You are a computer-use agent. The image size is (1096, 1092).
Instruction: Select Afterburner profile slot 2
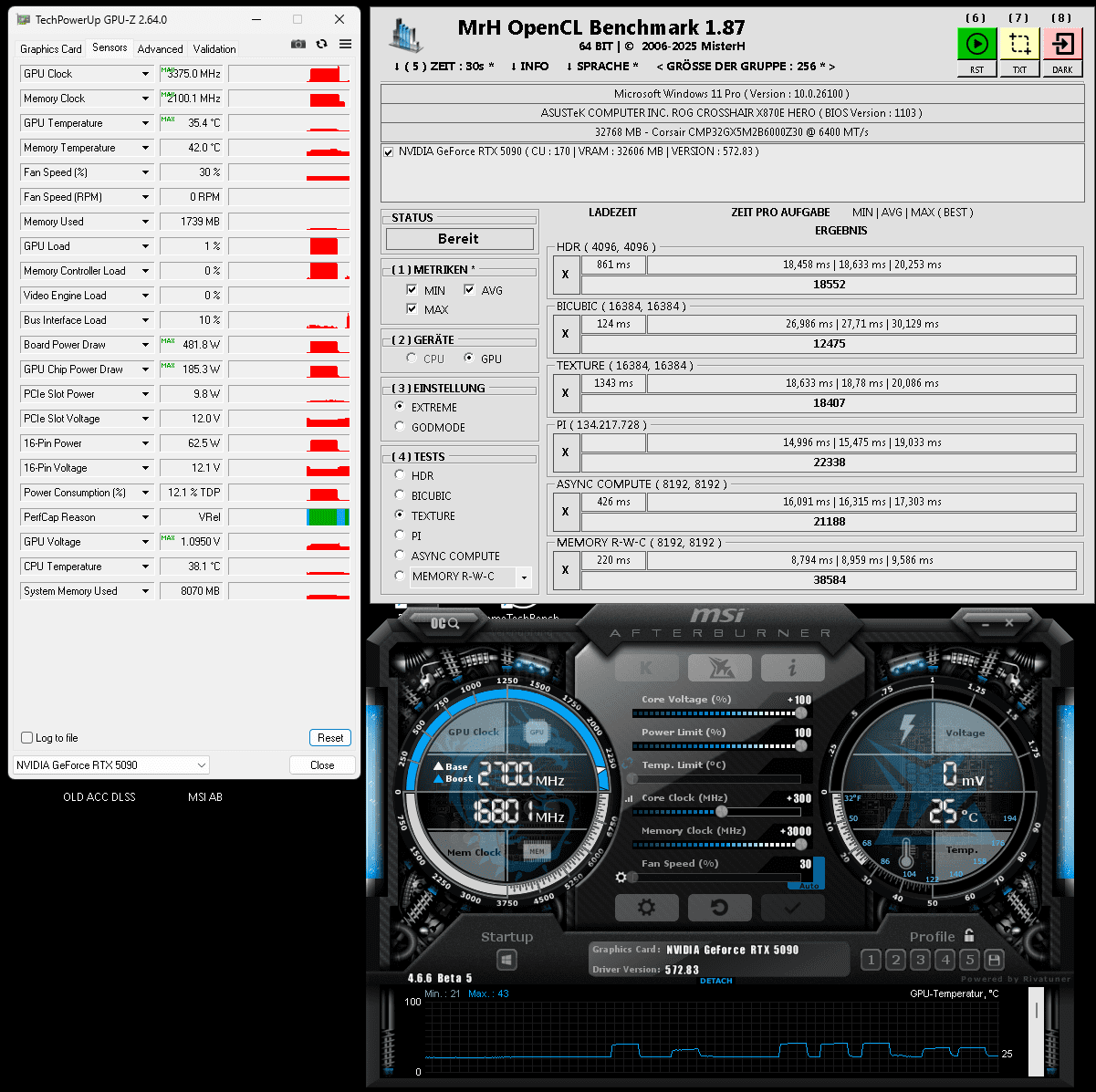(895, 960)
